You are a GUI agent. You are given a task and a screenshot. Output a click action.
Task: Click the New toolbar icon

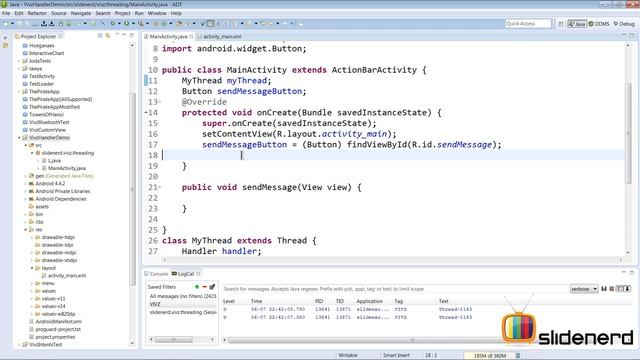(x=6, y=24)
